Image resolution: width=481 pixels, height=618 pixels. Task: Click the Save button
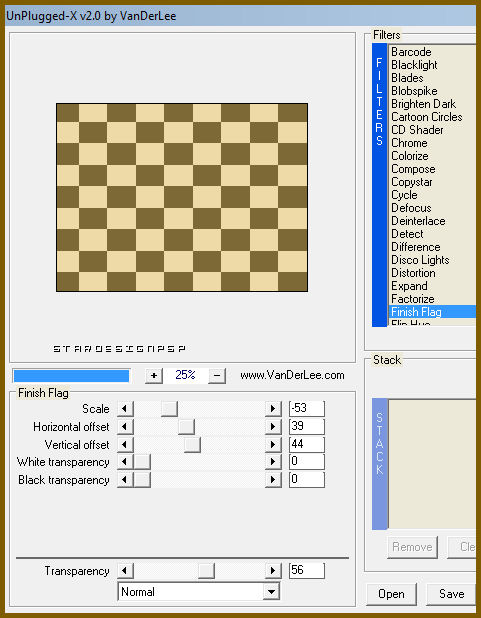pyautogui.click(x=451, y=594)
